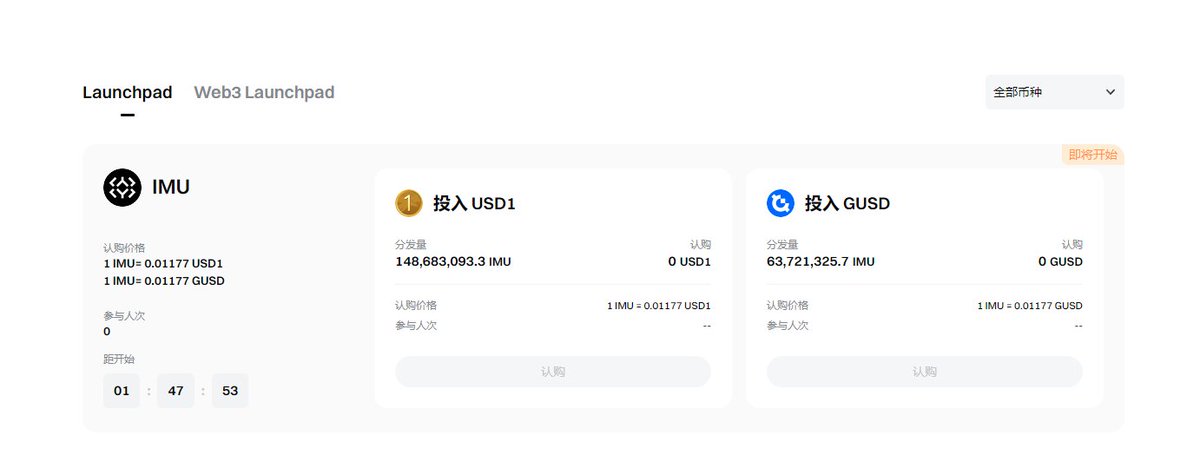Click the 63,721,325.7 IMU distribution amount

(820, 262)
